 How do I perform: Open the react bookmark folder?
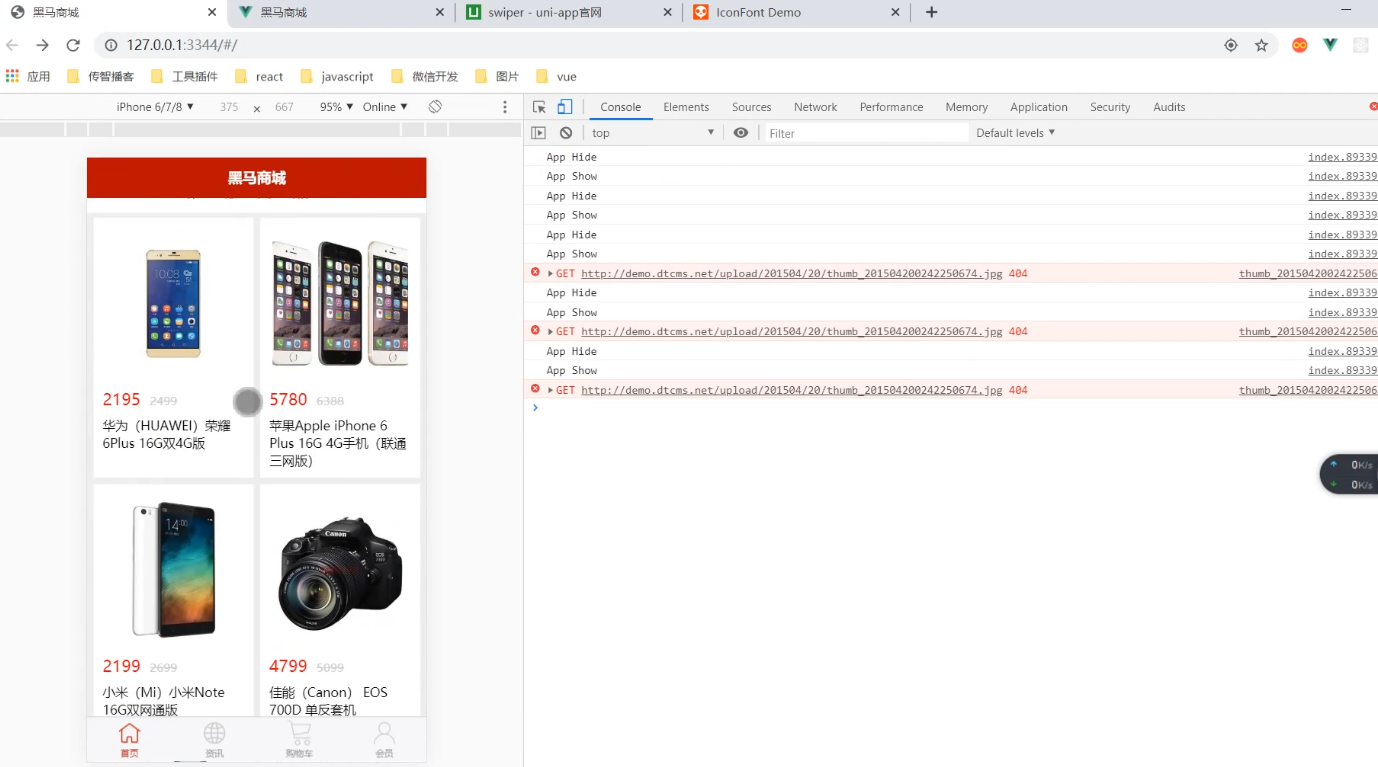click(x=259, y=76)
